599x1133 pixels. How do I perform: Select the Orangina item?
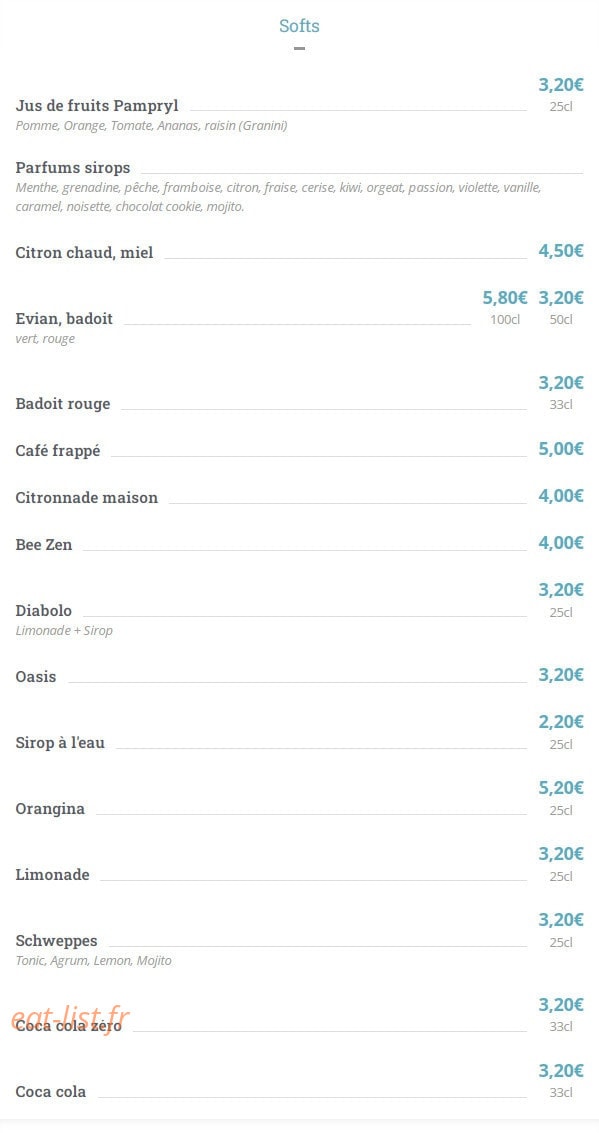click(x=50, y=809)
